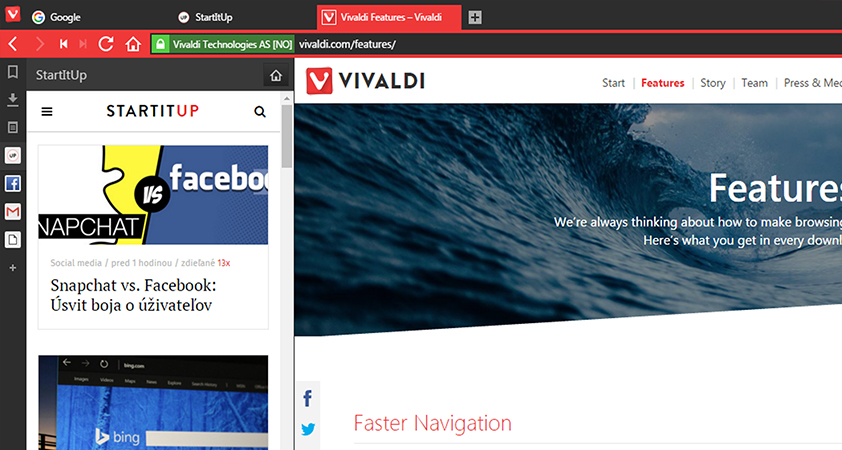Open the Notes panel
The image size is (842, 450).
point(13,127)
